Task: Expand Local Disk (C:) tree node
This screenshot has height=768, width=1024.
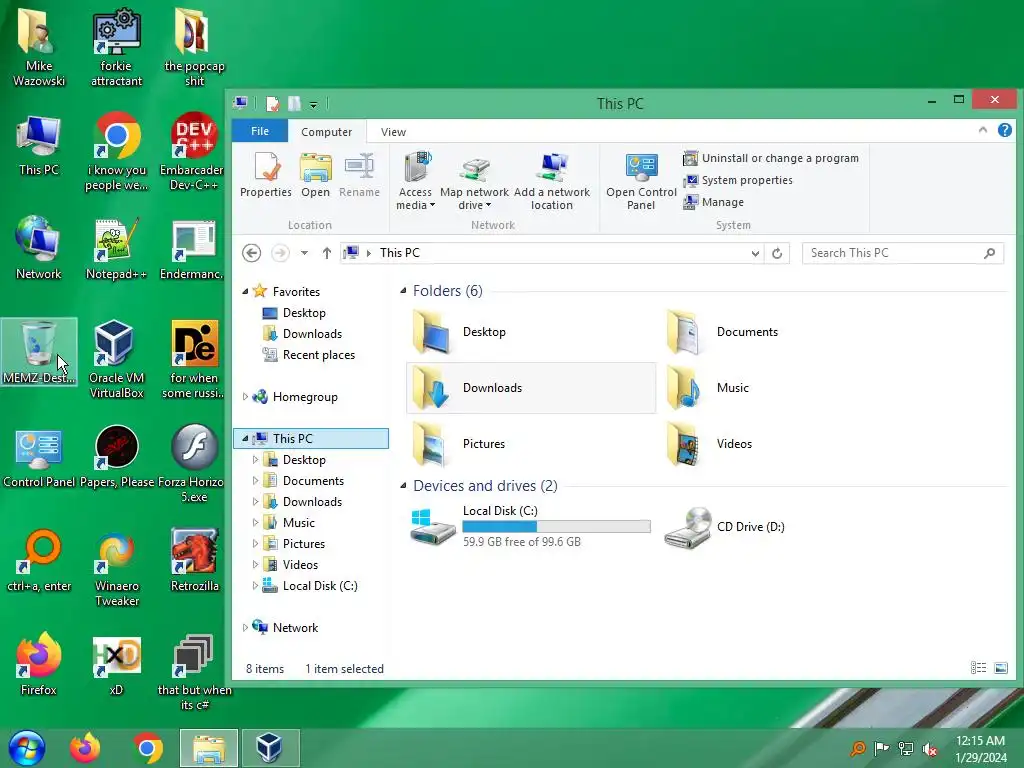Action: pos(255,586)
